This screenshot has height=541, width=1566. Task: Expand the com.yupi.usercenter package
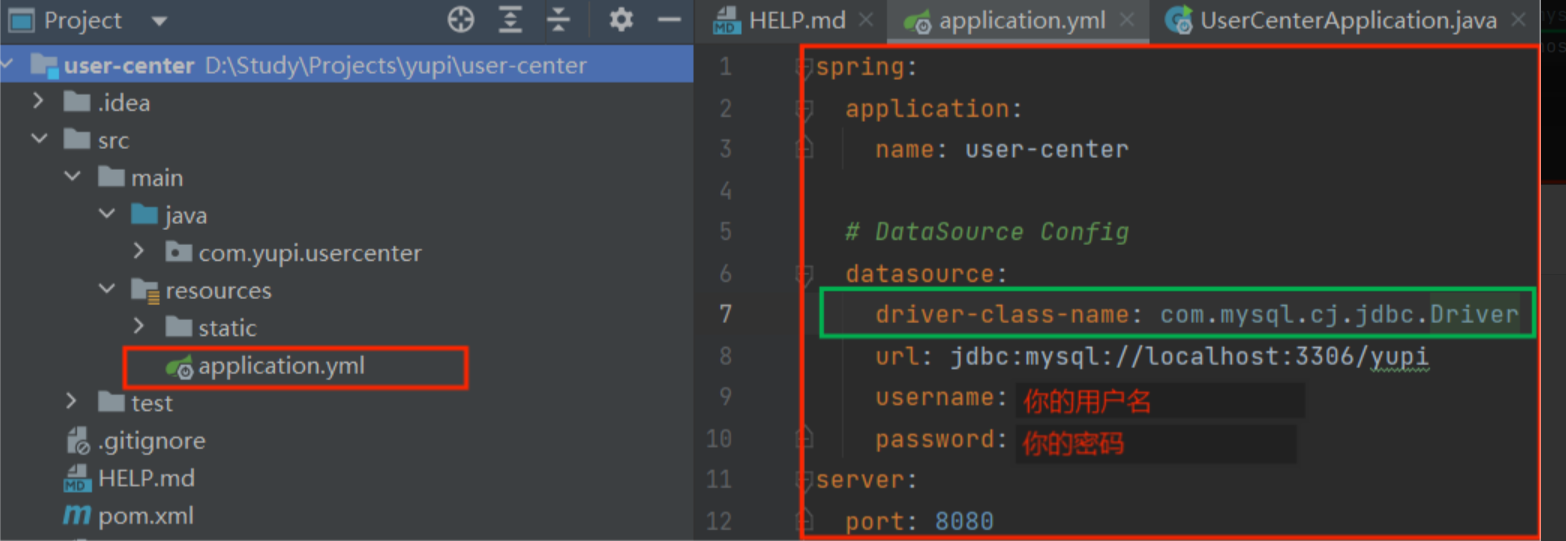[139, 252]
